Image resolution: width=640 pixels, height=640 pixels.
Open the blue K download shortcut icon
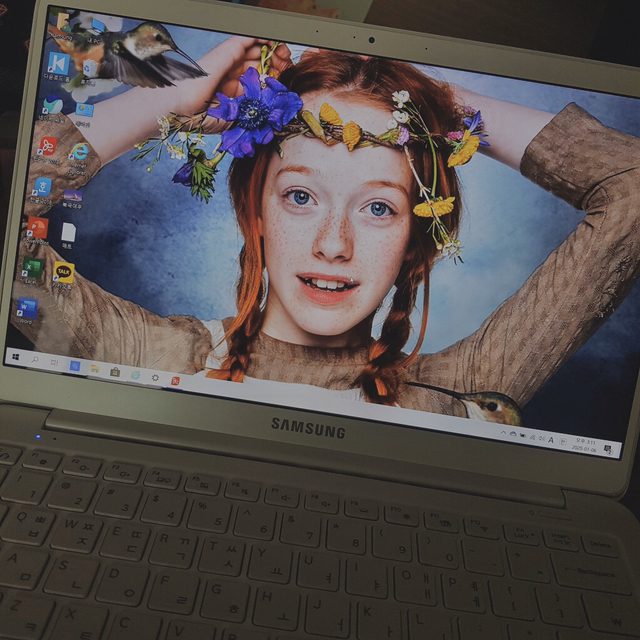click(x=58, y=65)
